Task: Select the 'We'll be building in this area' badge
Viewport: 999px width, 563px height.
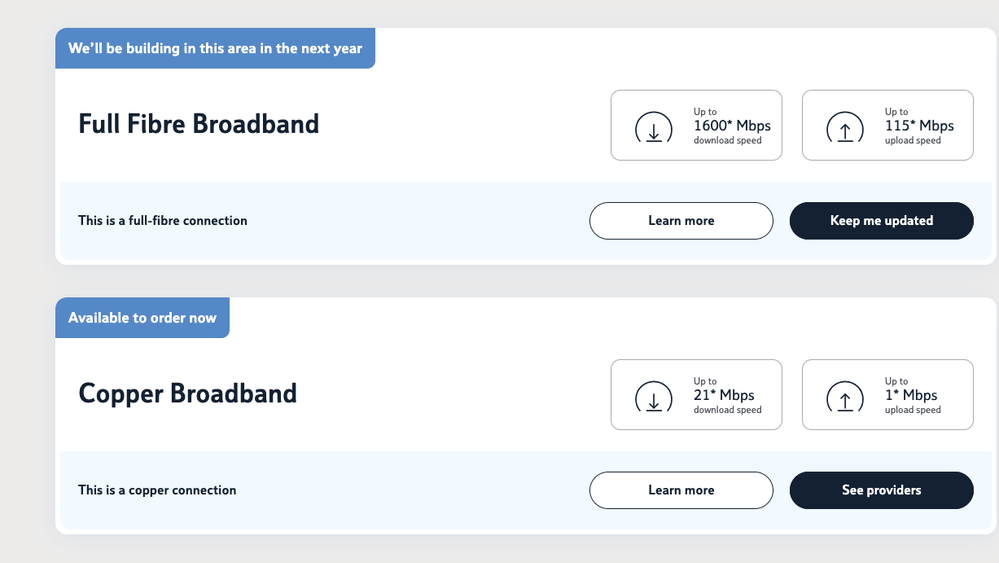Action: (x=215, y=49)
